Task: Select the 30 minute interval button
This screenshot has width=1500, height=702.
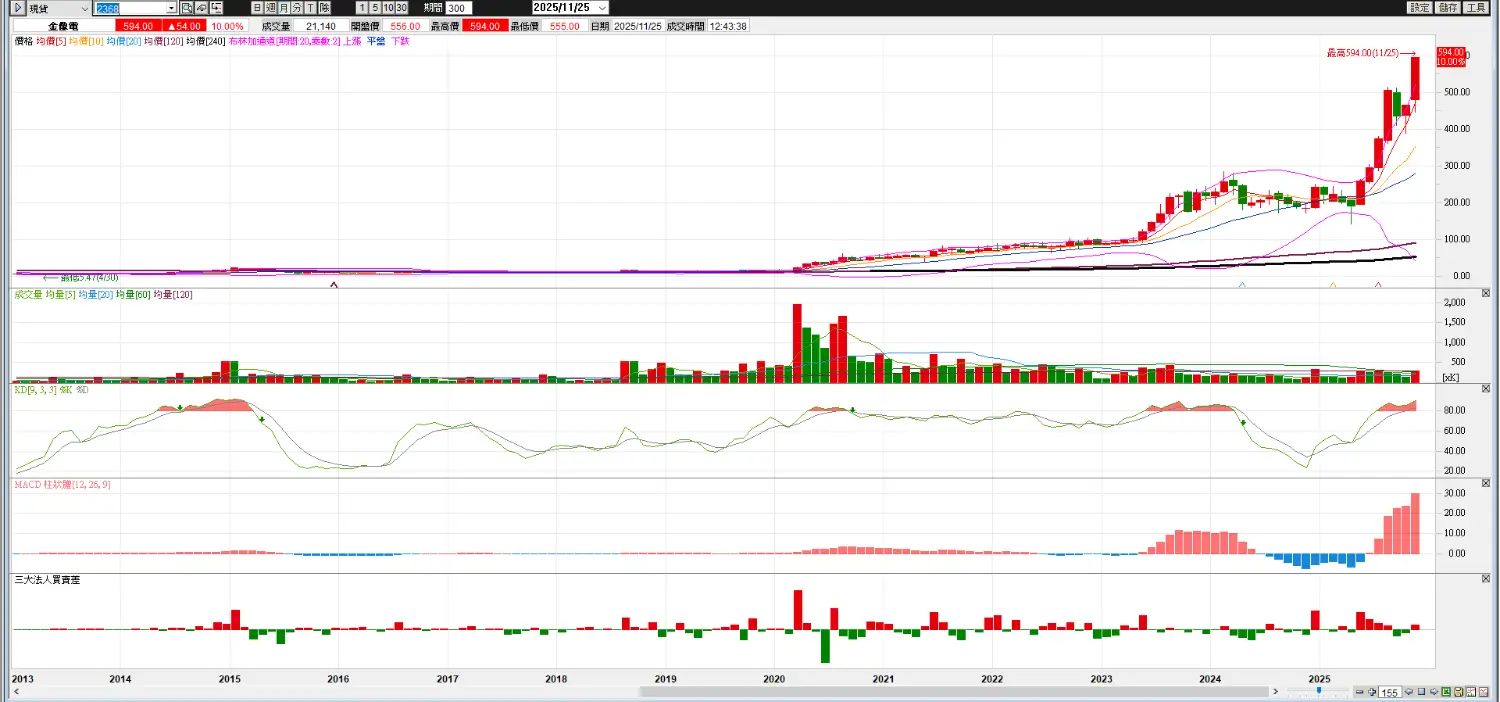Action: pos(401,8)
